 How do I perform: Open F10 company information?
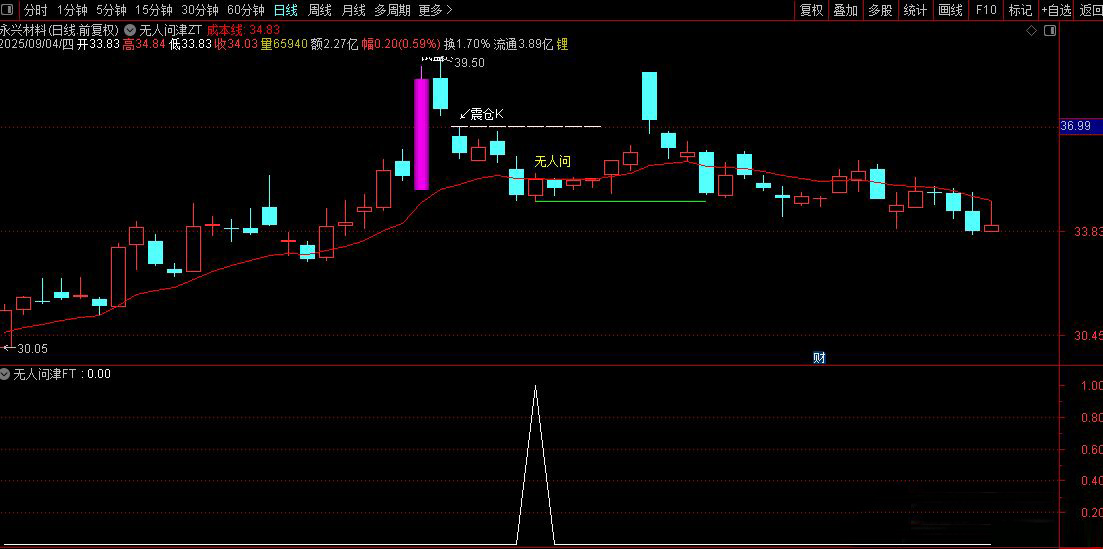986,10
